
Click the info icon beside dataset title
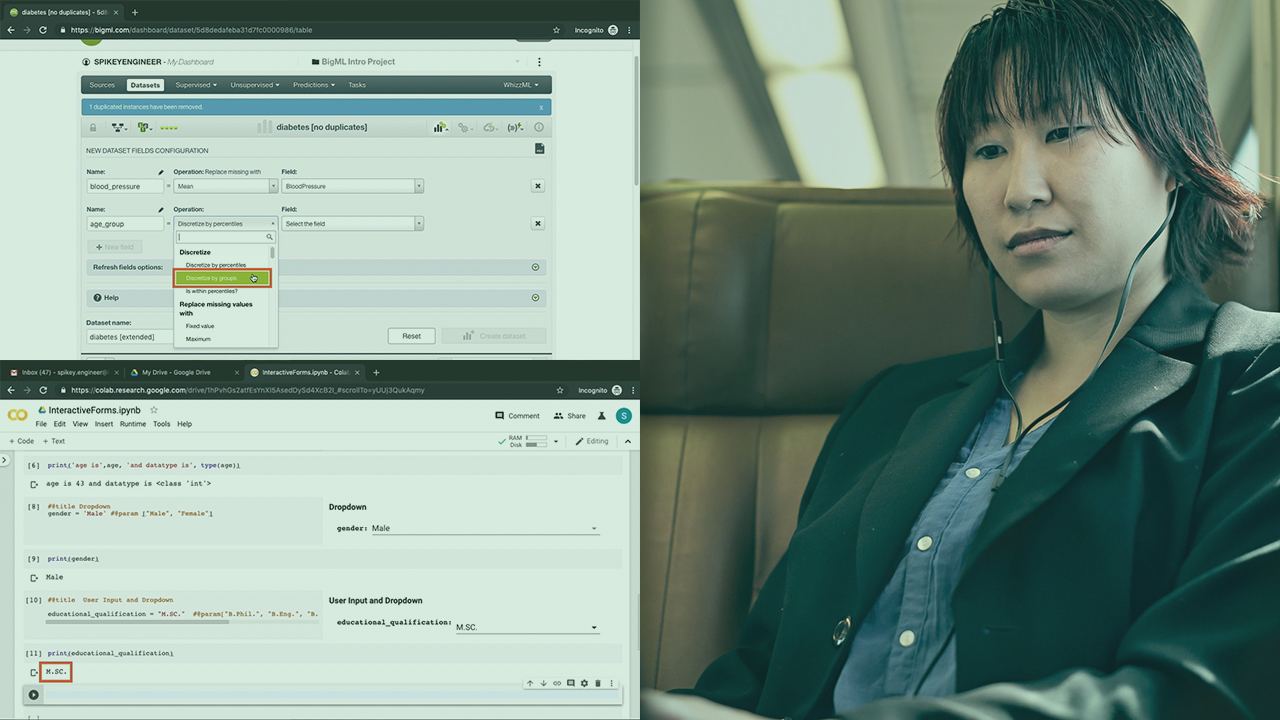click(x=539, y=127)
